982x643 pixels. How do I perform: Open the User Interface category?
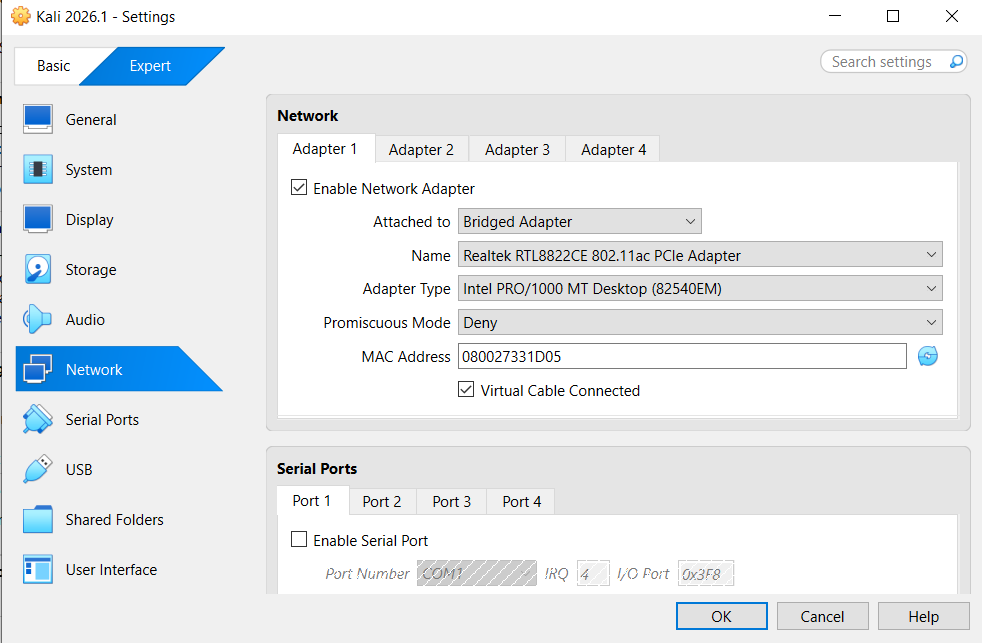(x=111, y=570)
